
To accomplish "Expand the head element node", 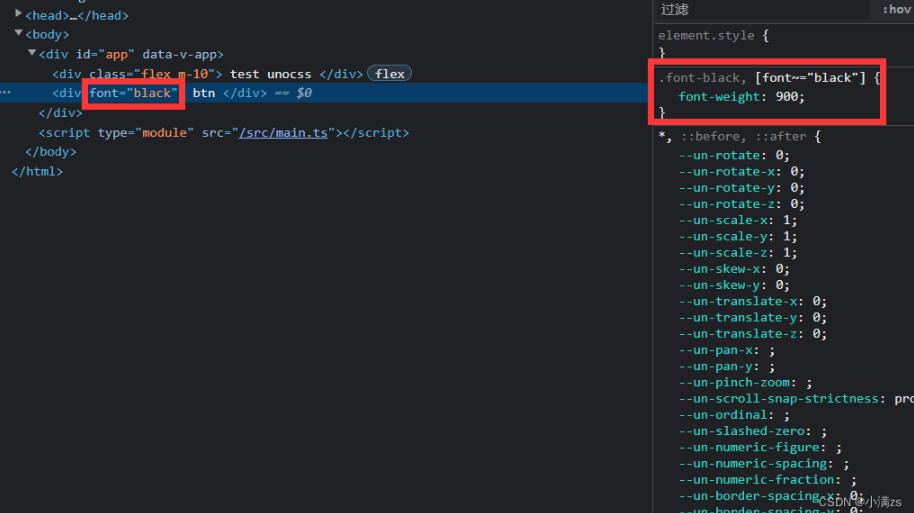I will [18, 13].
